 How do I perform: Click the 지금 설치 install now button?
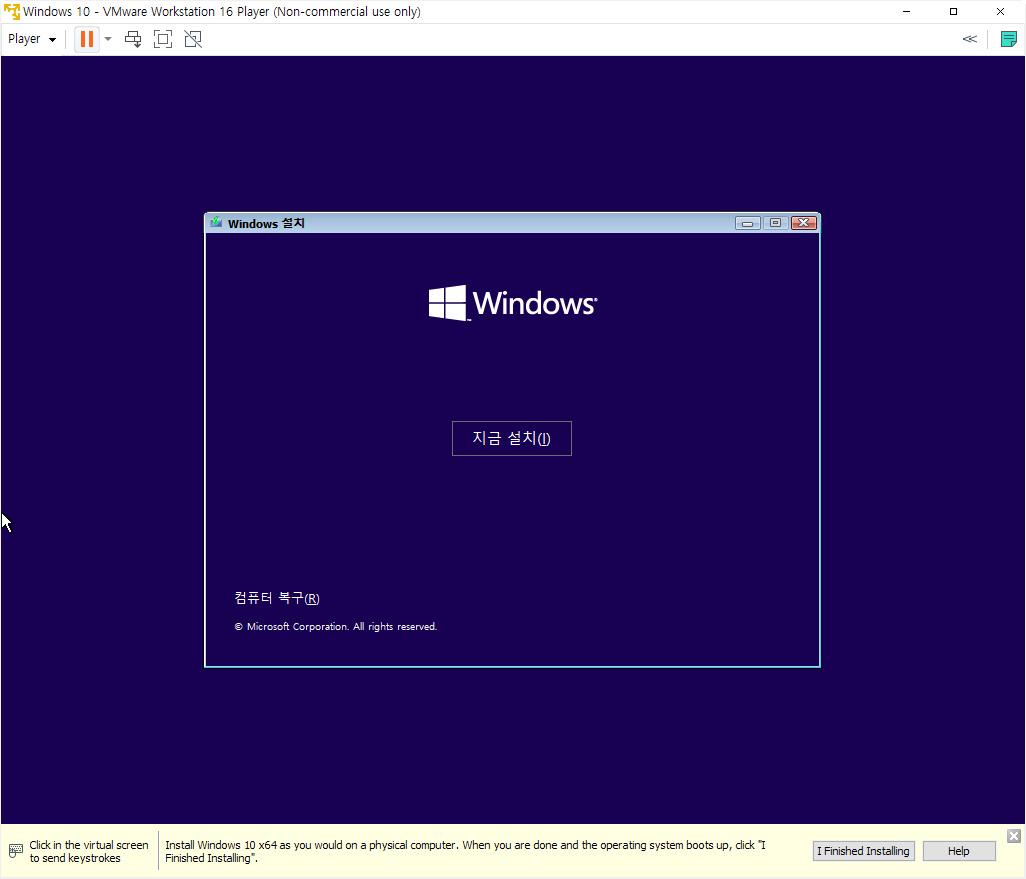[x=512, y=439]
